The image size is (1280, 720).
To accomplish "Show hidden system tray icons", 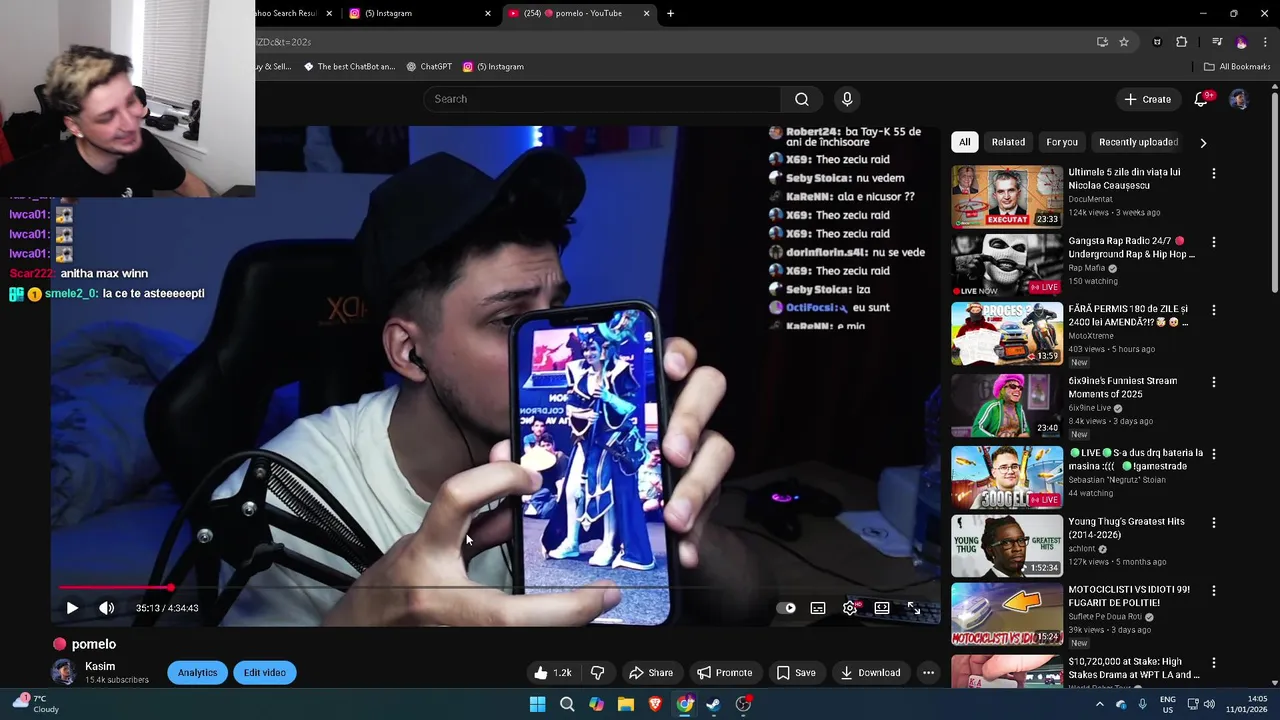I will pyautogui.click(x=1099, y=704).
